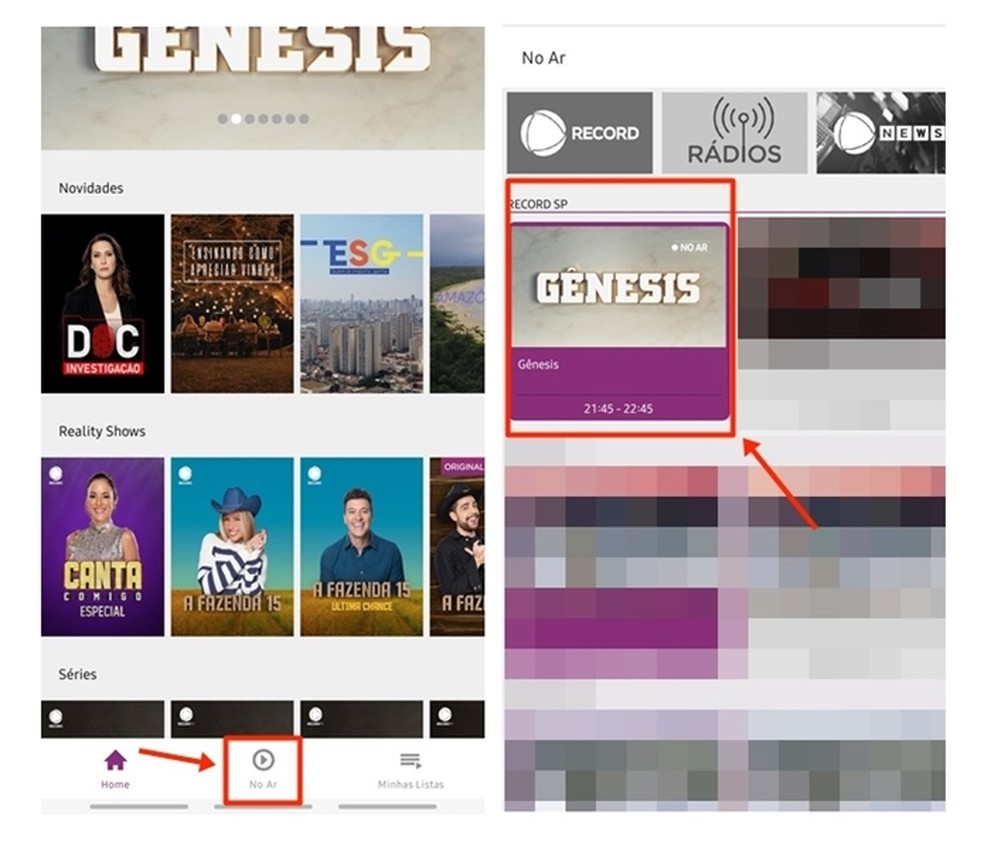Select the Record News channel tile
The image size is (984, 842).
coord(880,133)
